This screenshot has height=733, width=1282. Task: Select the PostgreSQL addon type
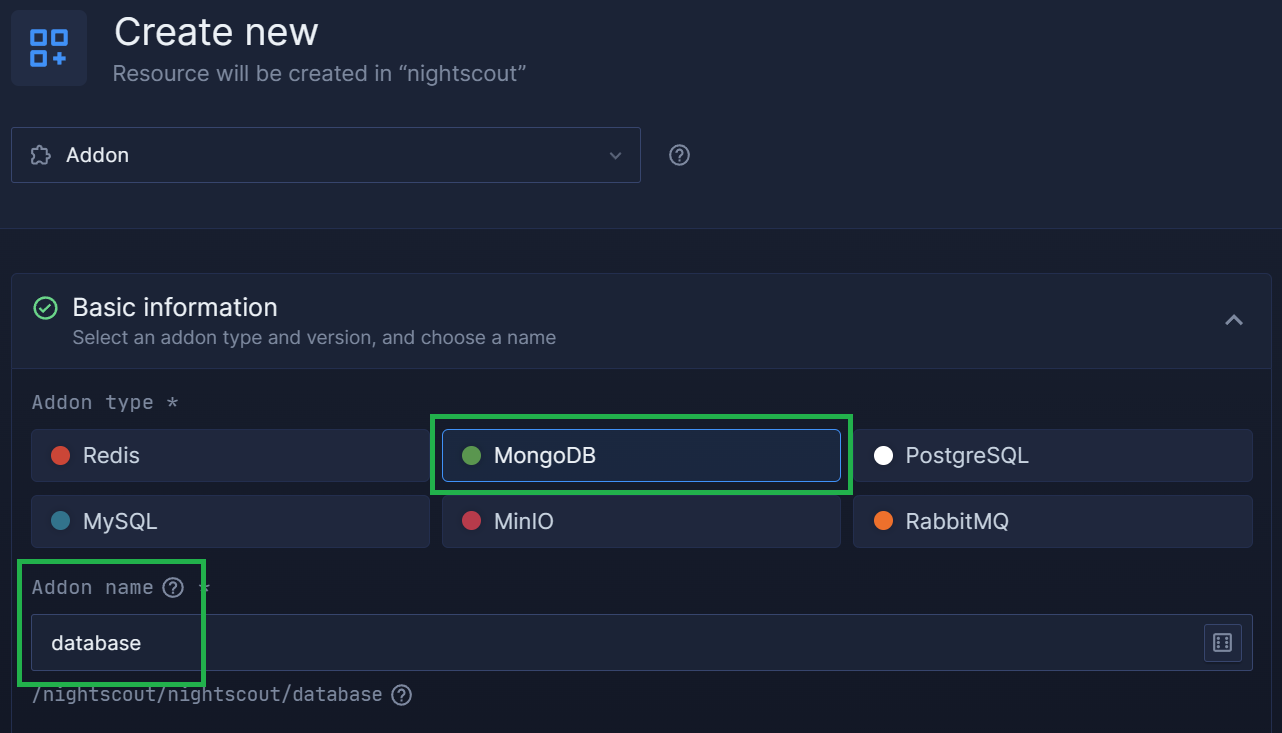pyautogui.click(x=1052, y=456)
